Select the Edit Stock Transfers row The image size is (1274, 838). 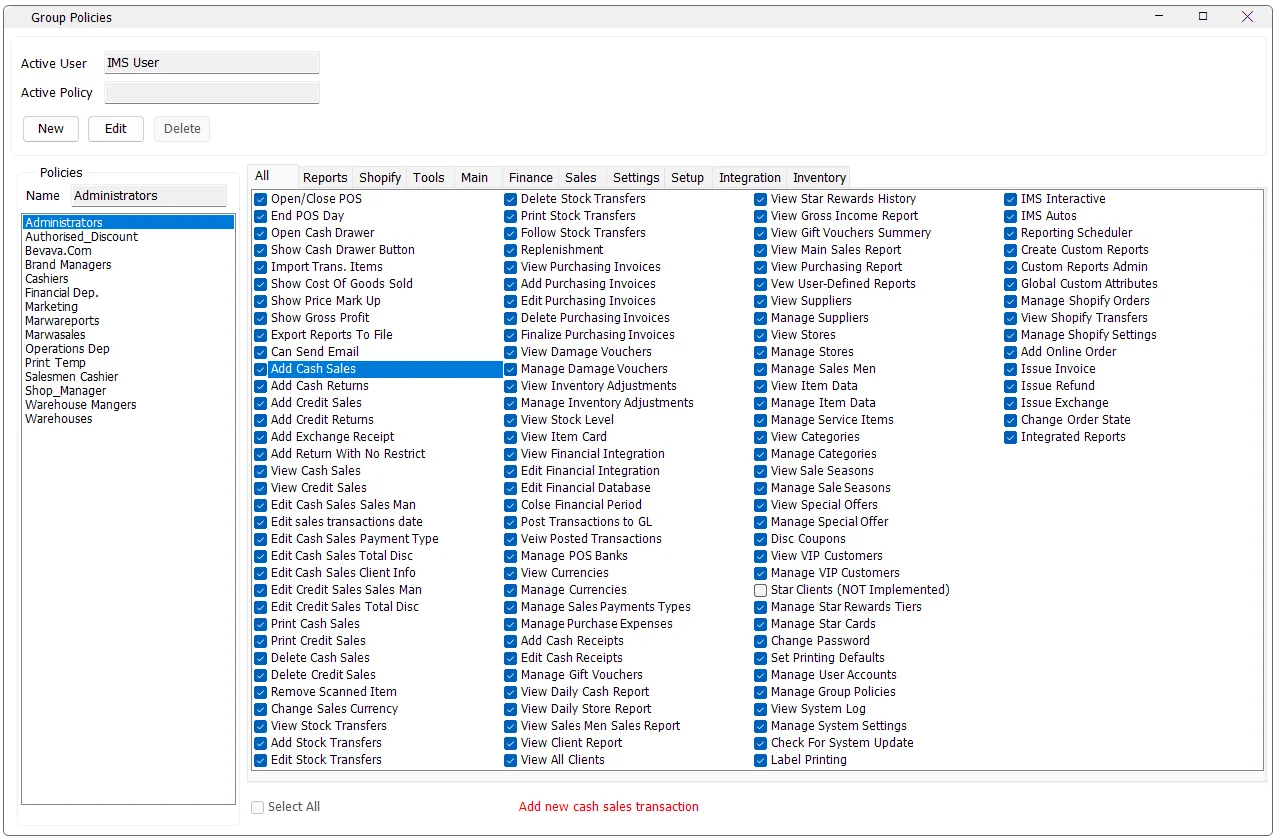tap(377, 760)
